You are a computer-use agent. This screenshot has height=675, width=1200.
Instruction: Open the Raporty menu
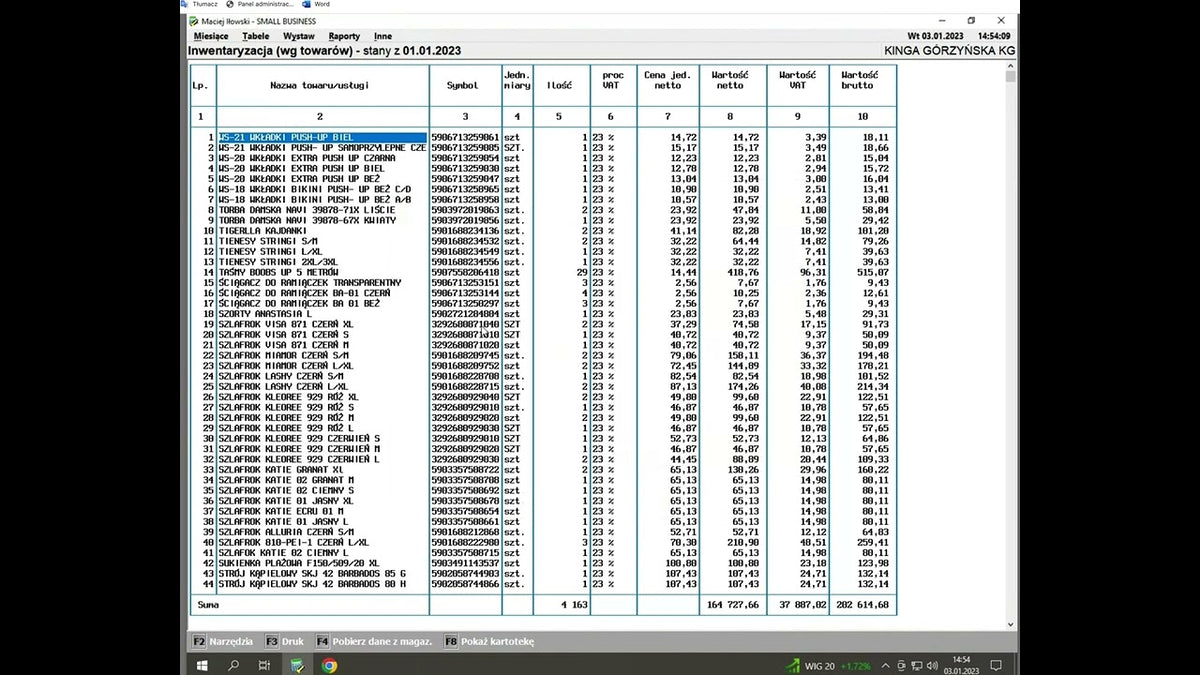coord(344,36)
